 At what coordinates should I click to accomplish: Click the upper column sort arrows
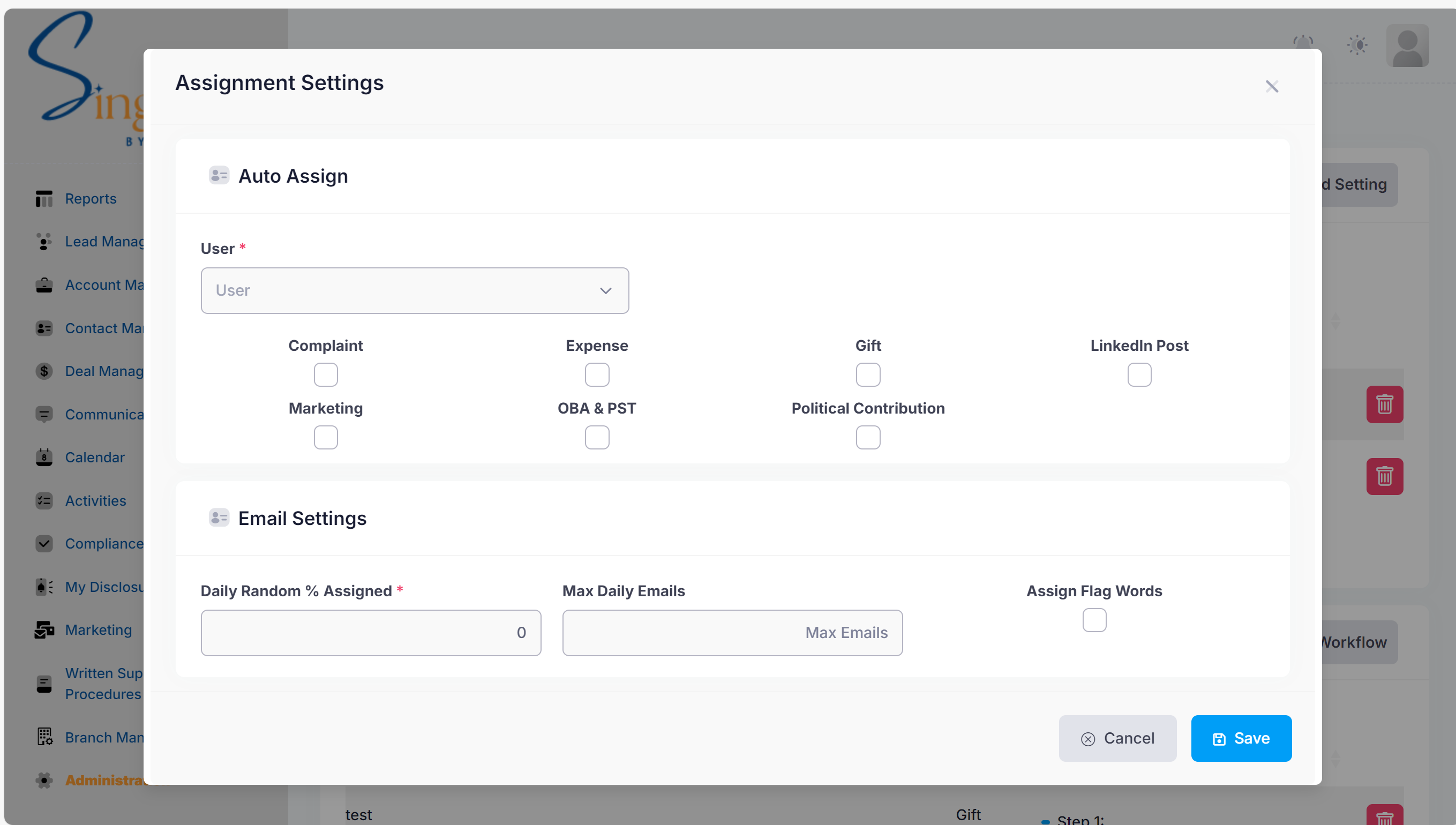[1335, 321]
